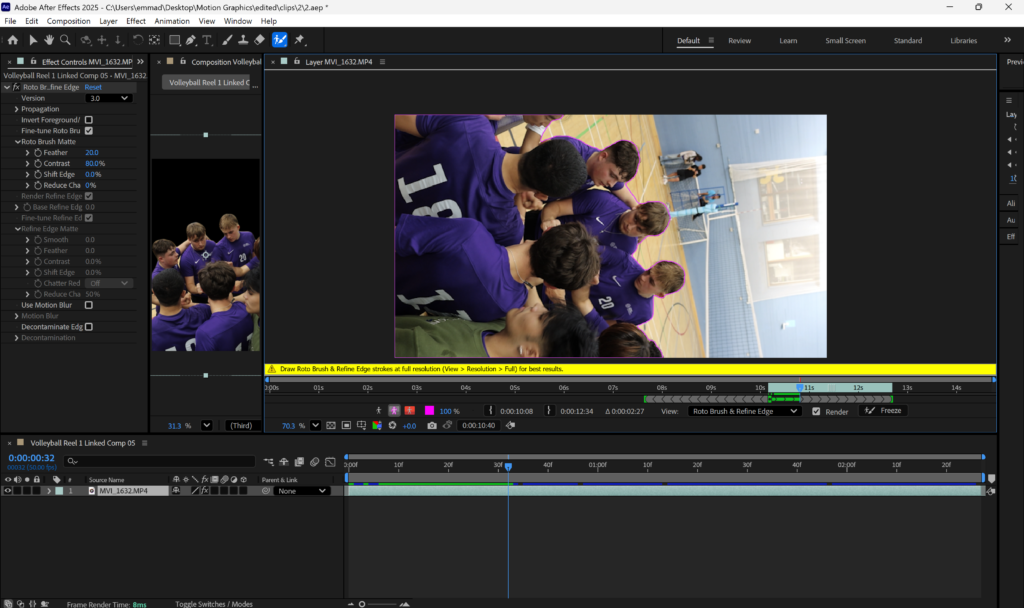
Task: Select the Clone Stamp tool
Action: point(243,40)
